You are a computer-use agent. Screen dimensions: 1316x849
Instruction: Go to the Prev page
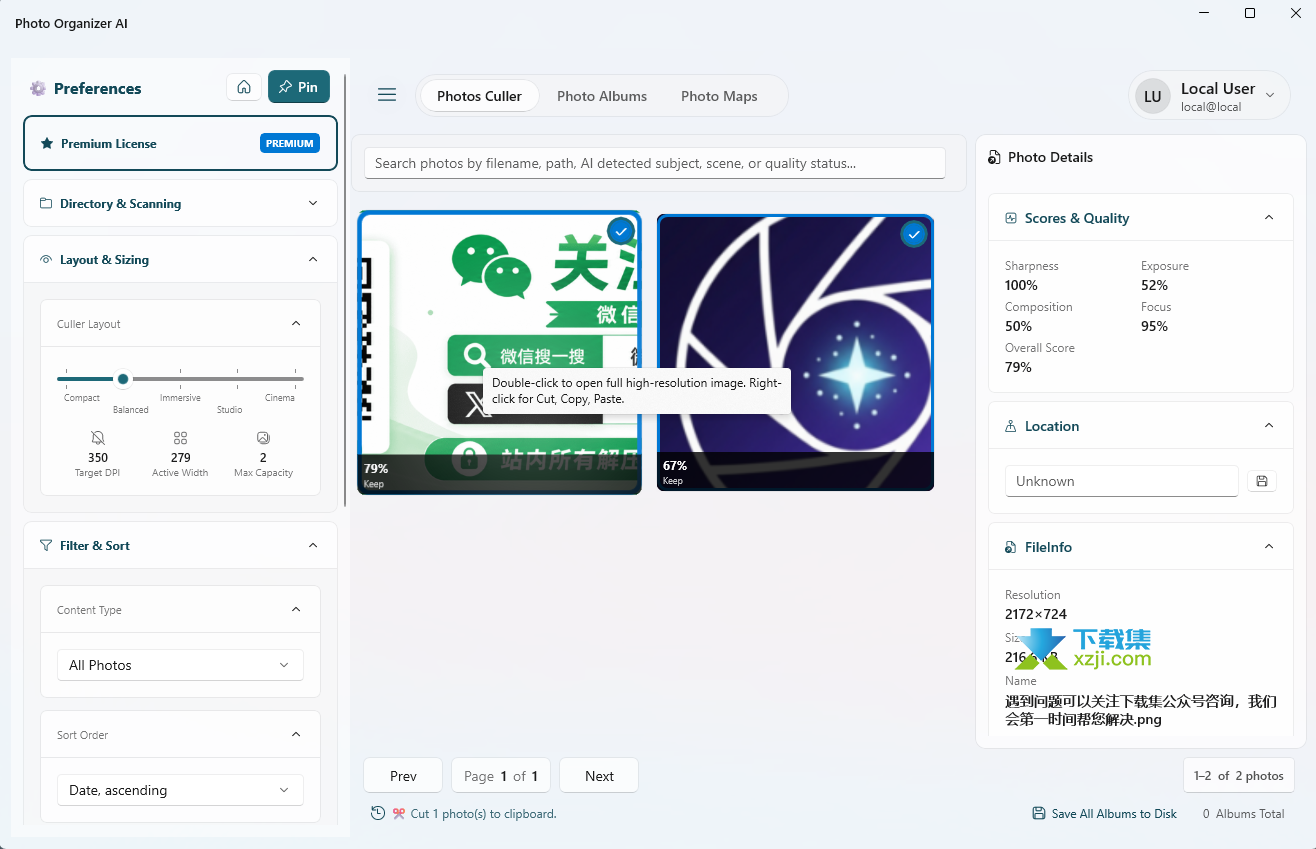coord(403,776)
